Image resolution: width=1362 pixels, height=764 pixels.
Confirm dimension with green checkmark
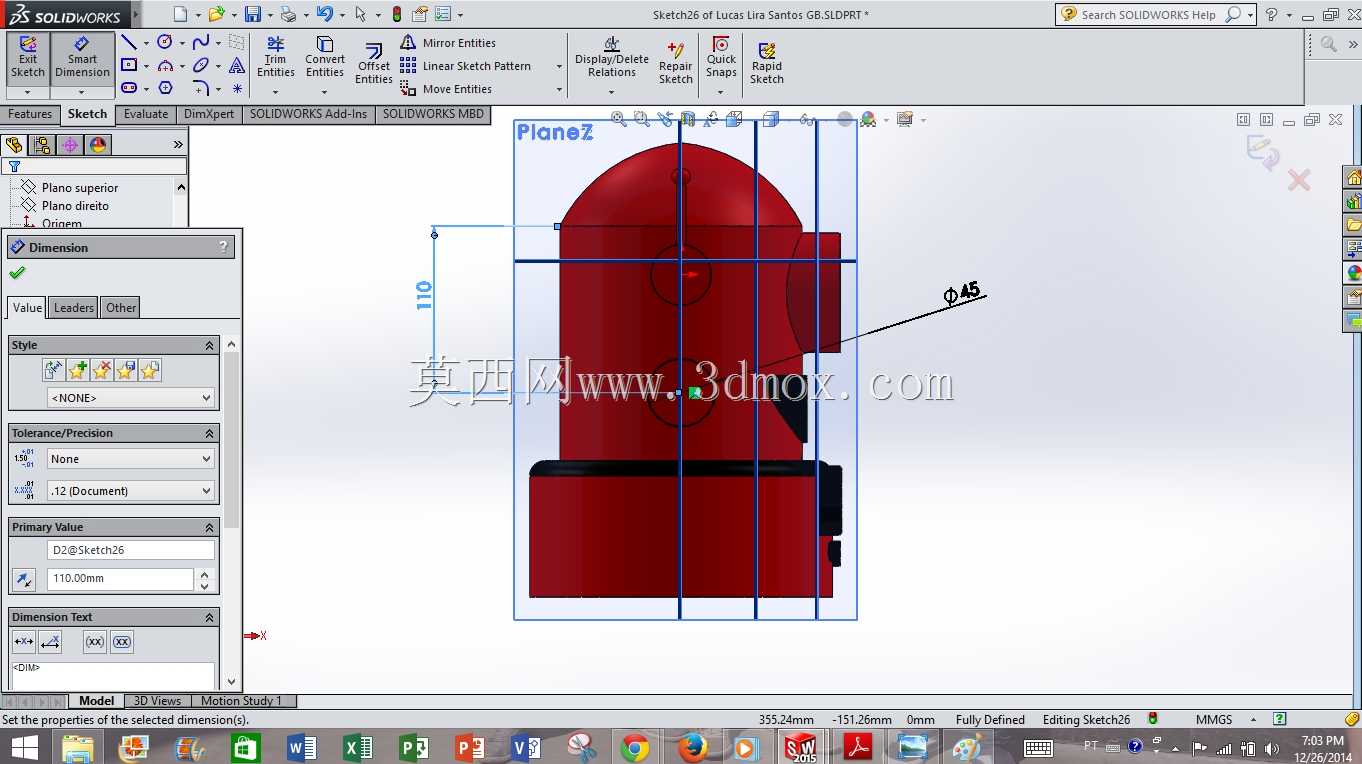(x=17, y=273)
